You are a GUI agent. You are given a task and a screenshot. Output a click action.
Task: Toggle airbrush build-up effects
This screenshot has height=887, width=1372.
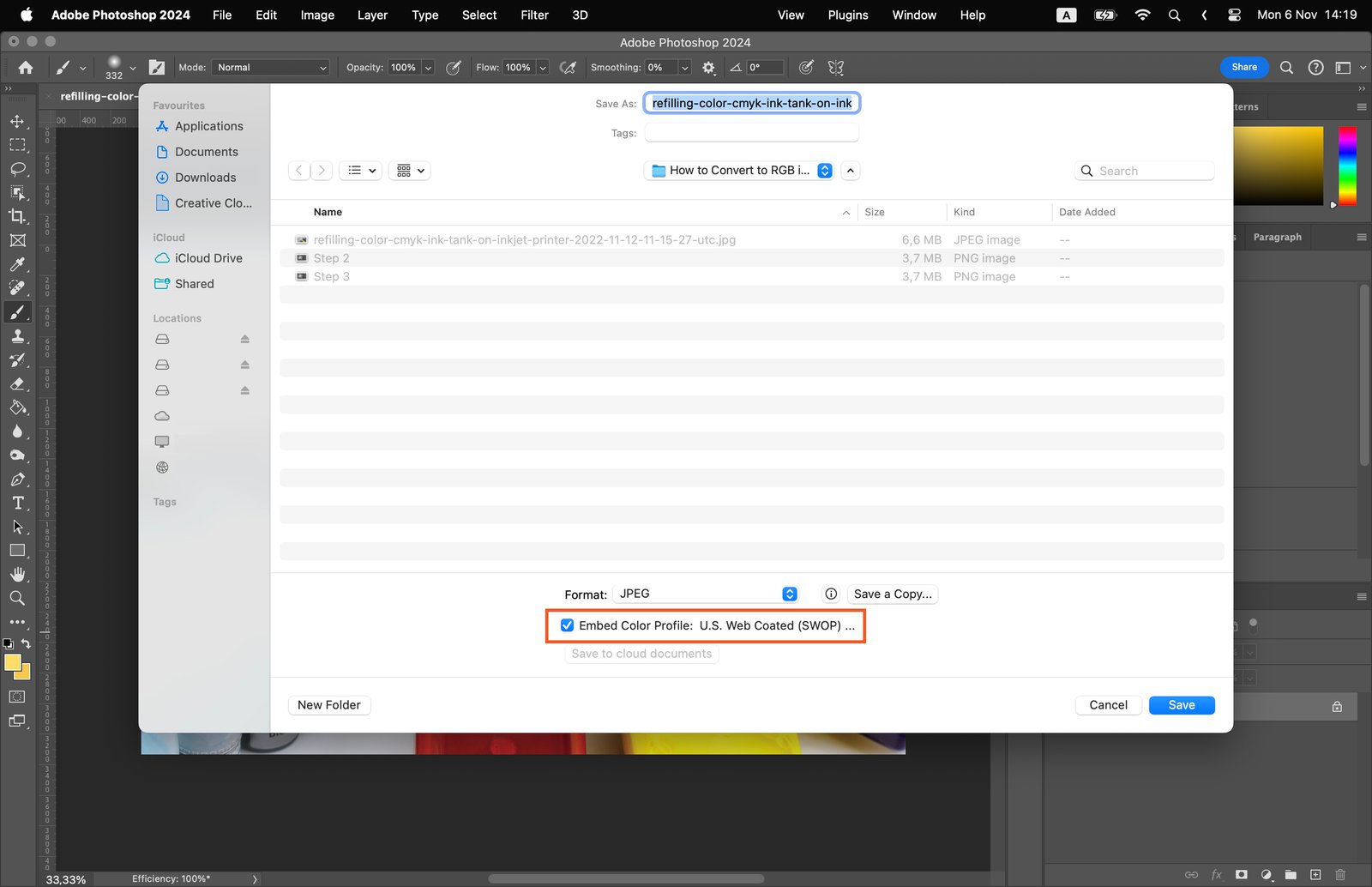click(x=568, y=68)
